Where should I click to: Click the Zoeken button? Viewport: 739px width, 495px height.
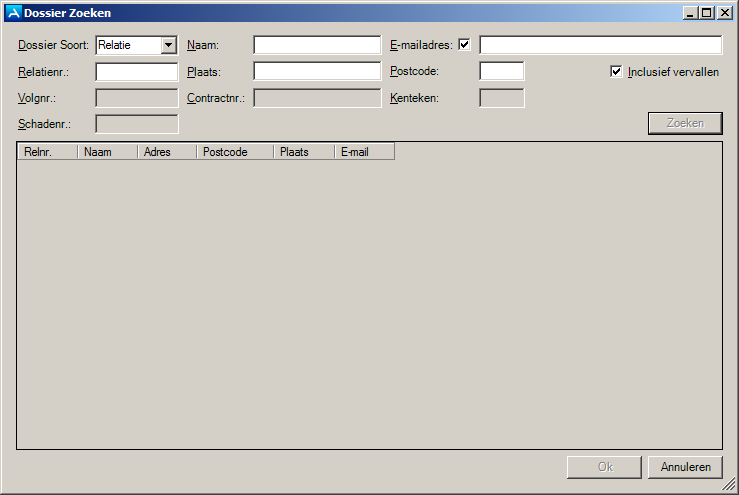coord(685,123)
